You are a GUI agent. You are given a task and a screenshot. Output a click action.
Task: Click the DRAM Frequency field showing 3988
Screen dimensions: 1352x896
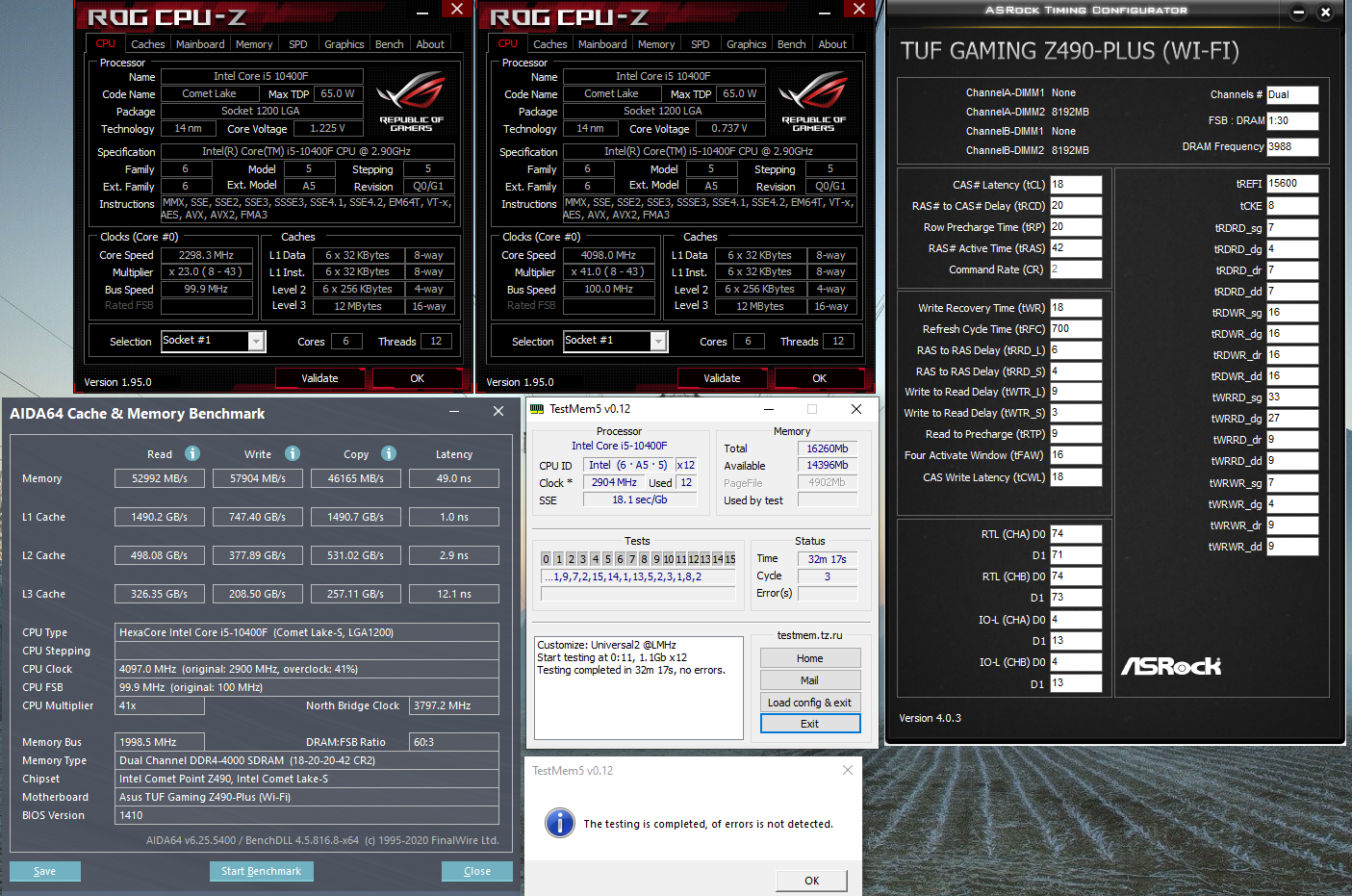pyautogui.click(x=1292, y=146)
